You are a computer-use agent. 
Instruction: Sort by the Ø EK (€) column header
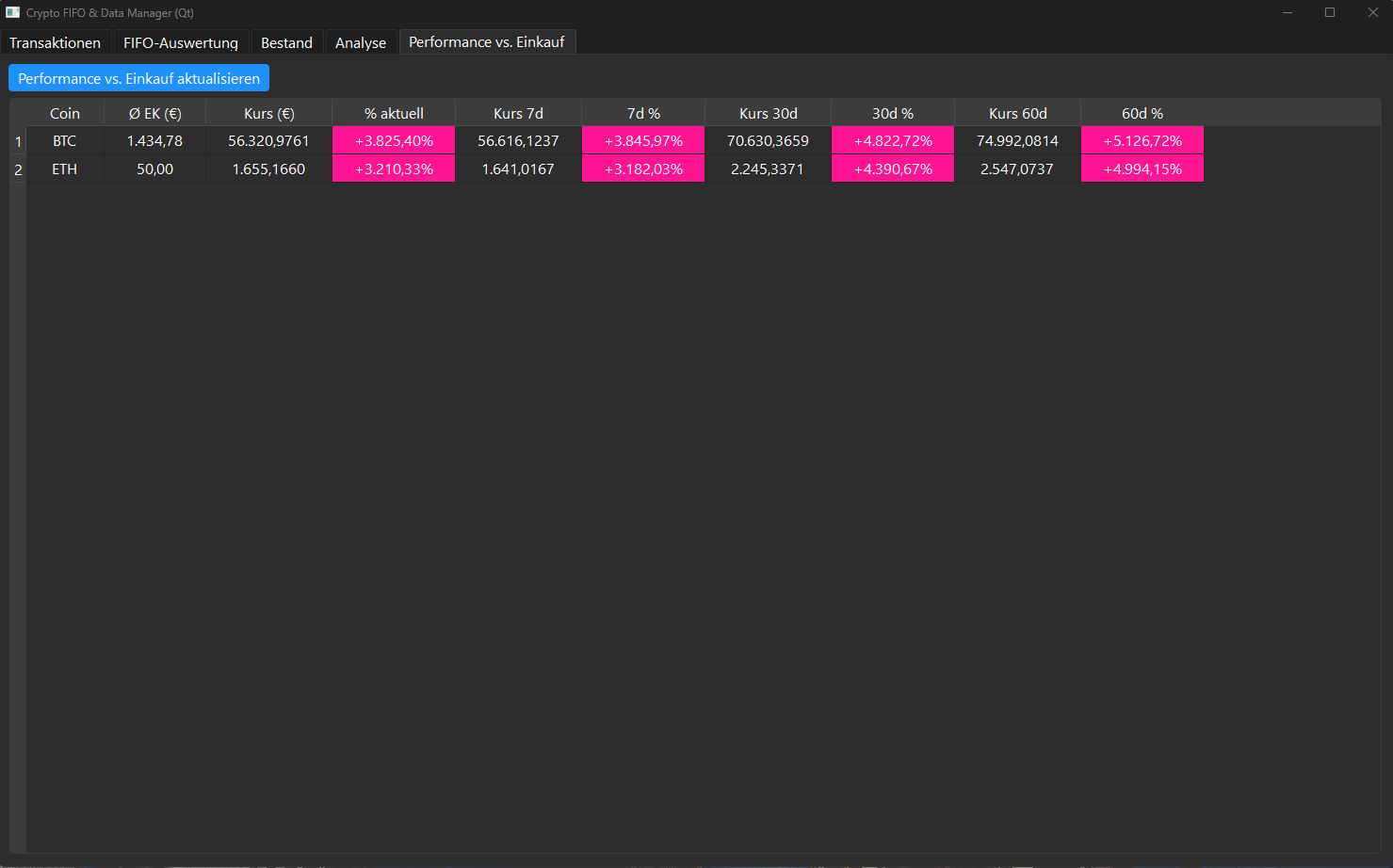155,113
